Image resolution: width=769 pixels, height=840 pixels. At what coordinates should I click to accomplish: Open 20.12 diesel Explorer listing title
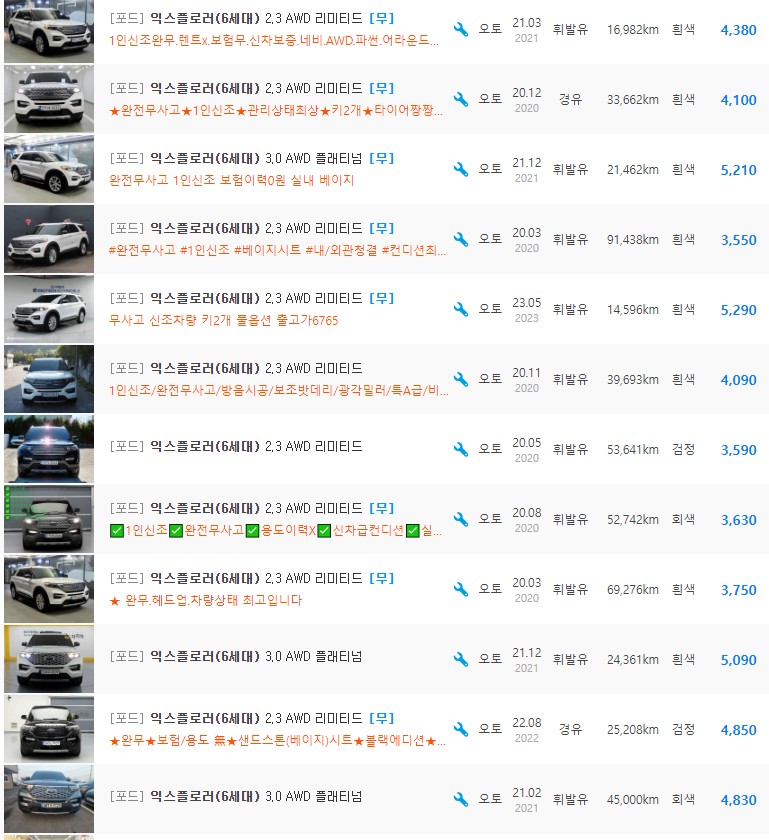point(252,88)
